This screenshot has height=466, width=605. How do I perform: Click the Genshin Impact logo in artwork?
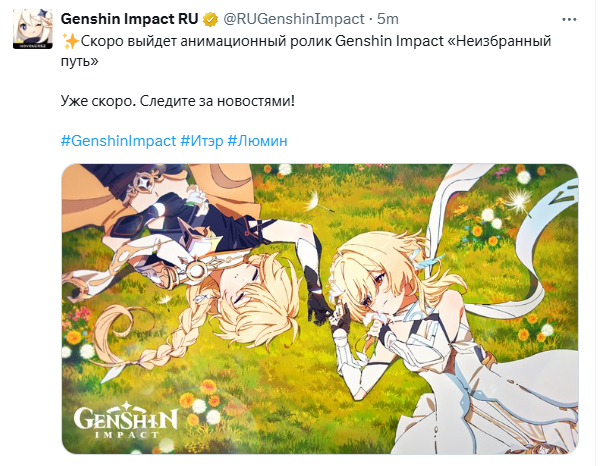[125, 421]
